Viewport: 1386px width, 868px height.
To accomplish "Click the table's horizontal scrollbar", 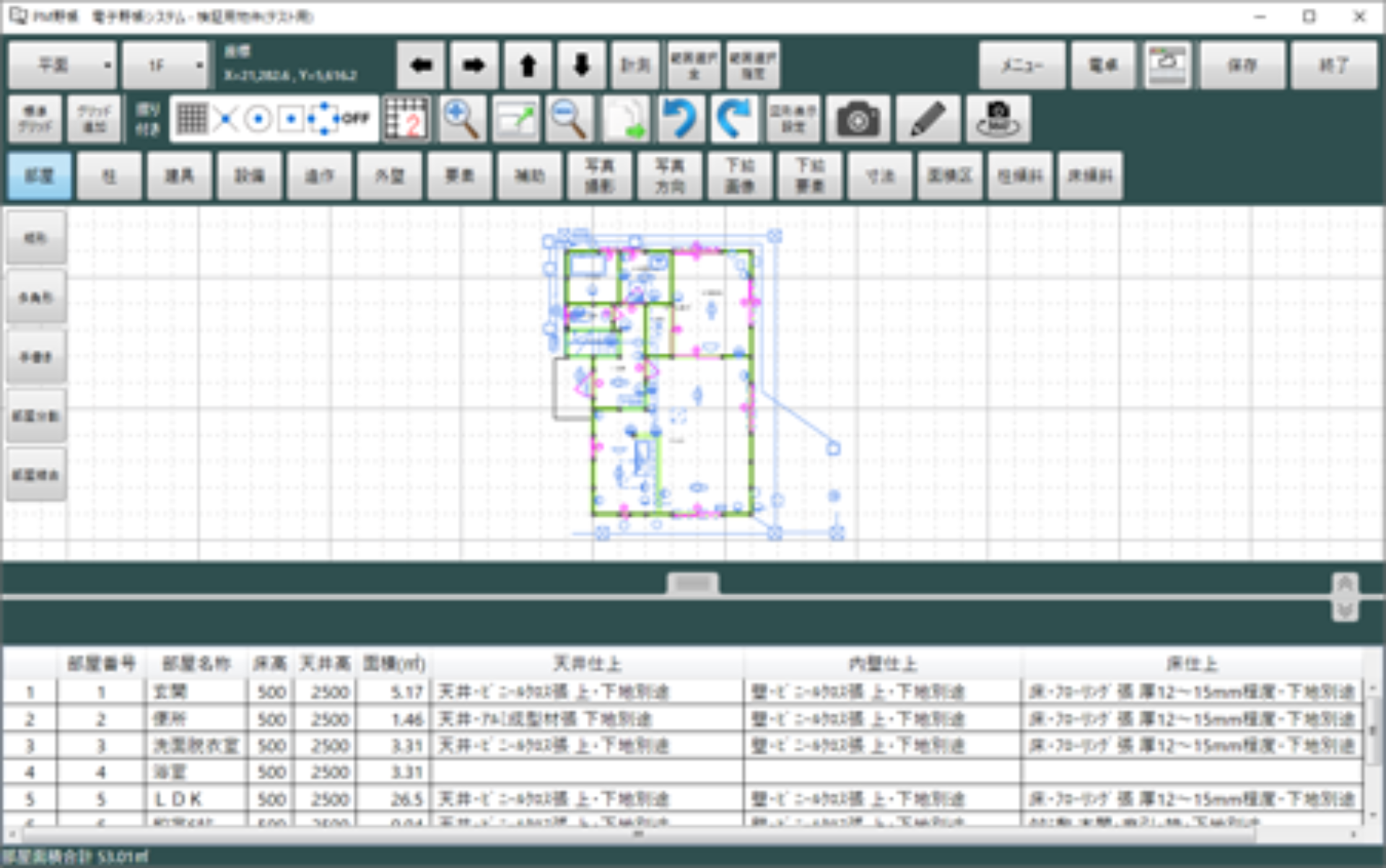I will pos(639,834).
